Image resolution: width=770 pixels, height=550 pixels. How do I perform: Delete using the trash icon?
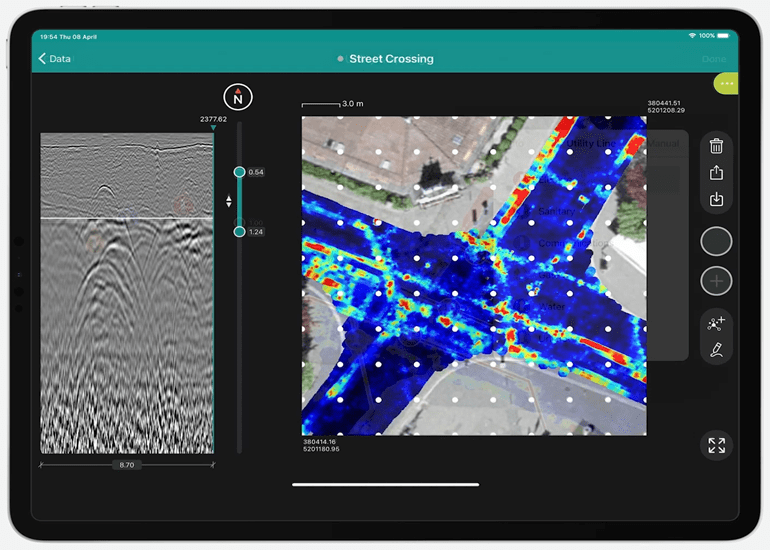coord(716,146)
